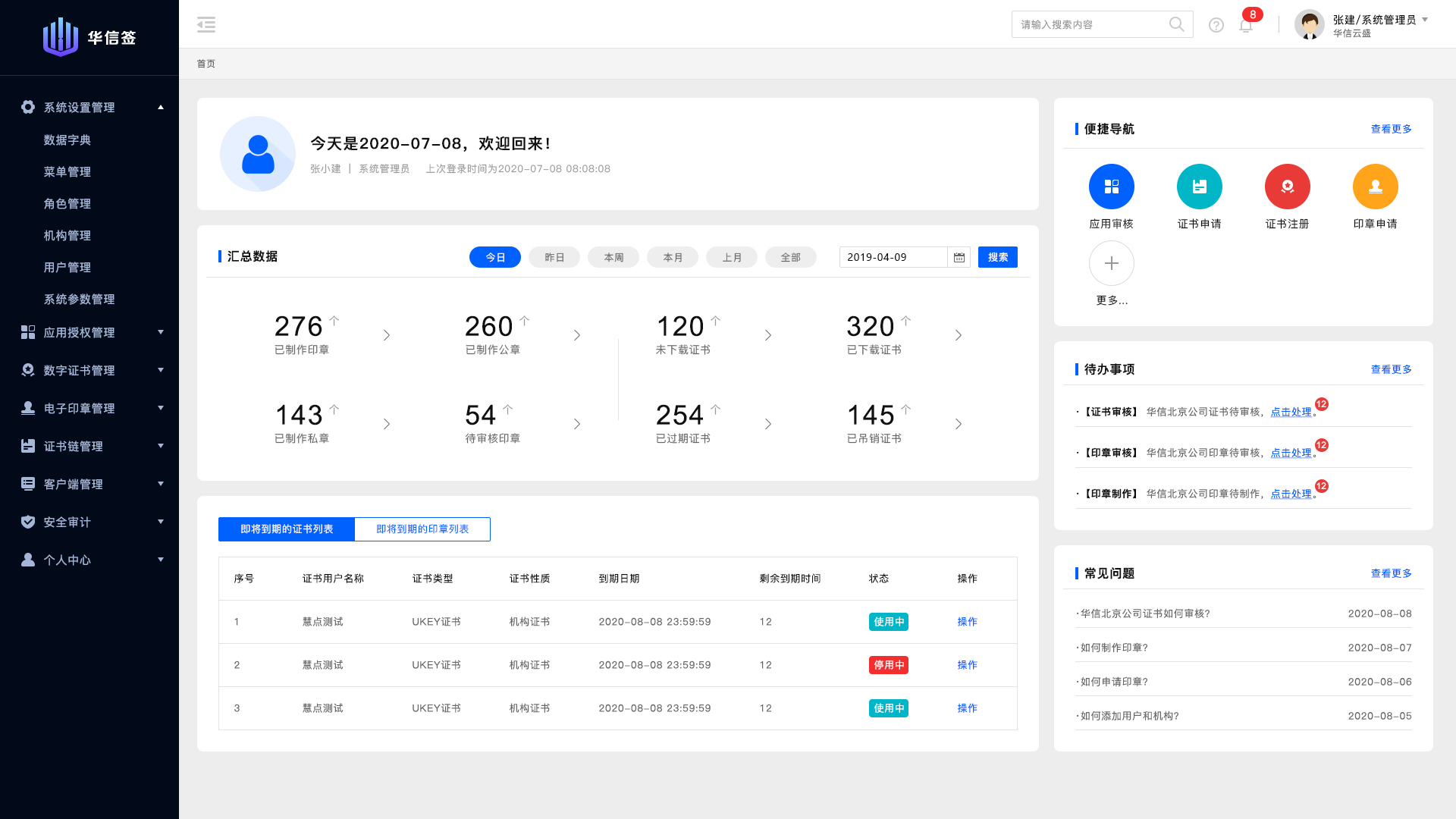
Task: Click the arrow next to 已下载证书
Action: click(x=959, y=335)
